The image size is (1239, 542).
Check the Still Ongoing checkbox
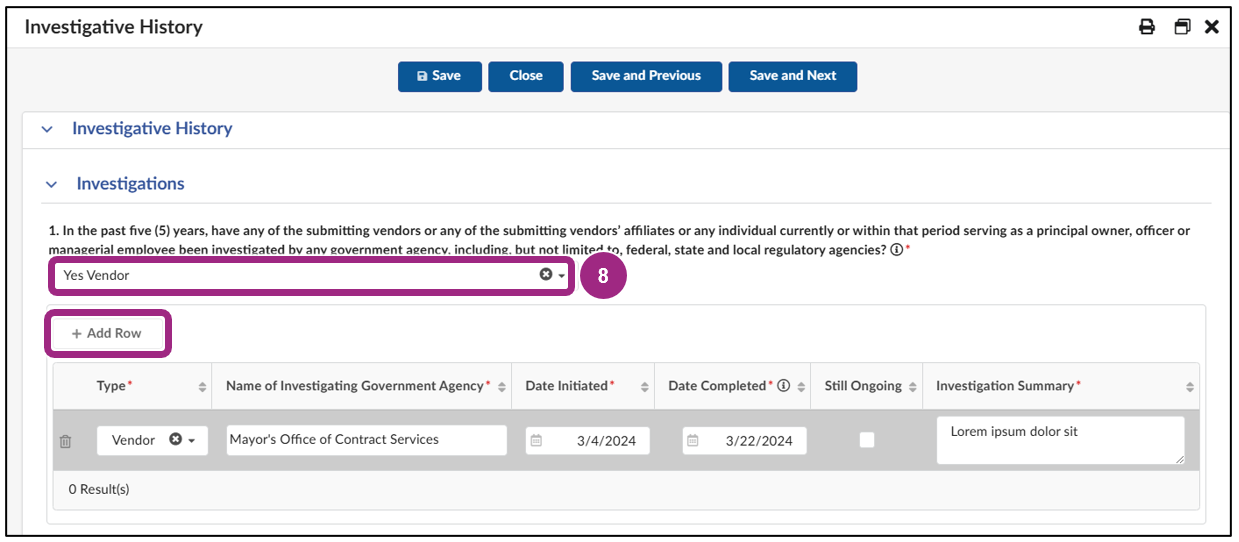pos(867,440)
